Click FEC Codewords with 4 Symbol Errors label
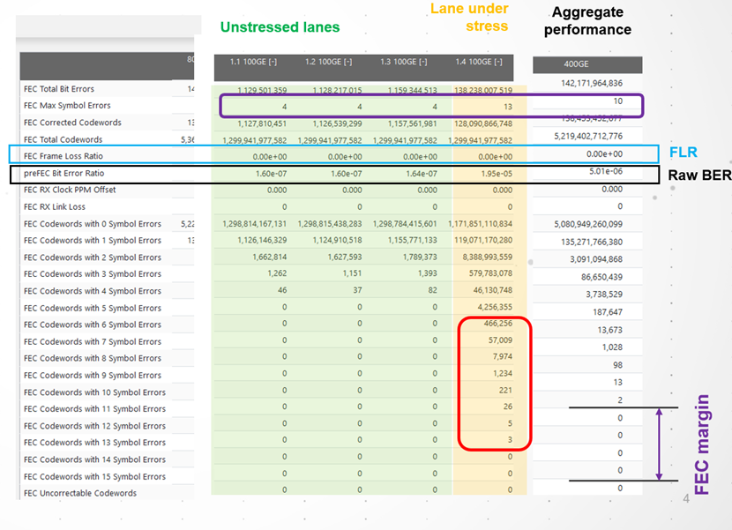This screenshot has height=530, width=732. click(x=92, y=291)
